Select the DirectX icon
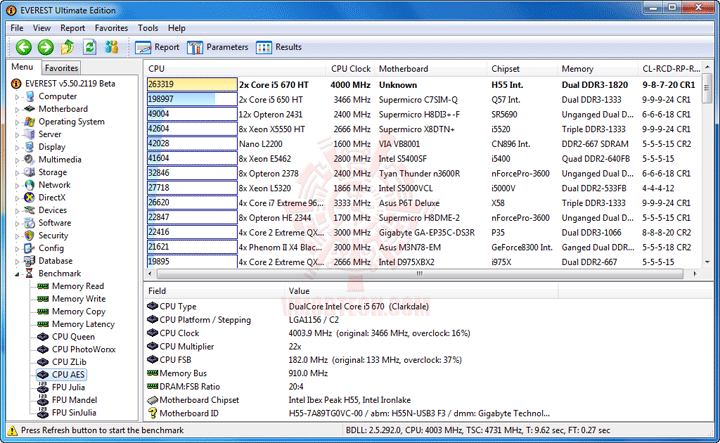 click(30, 197)
